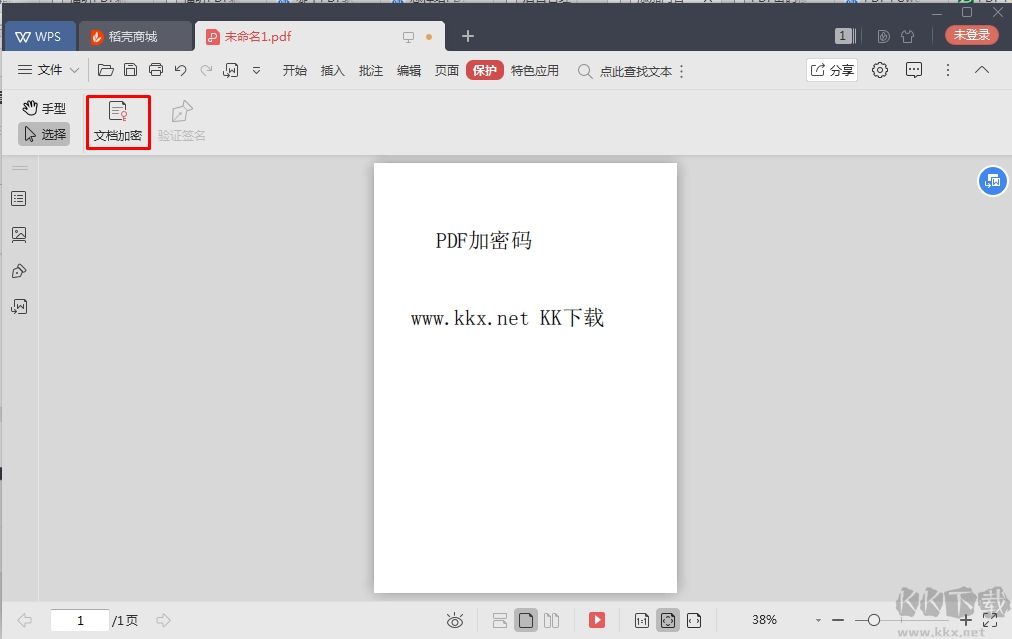Expand the 文件 menu dropdown arrow
The width and height of the screenshot is (1012, 639).
point(74,70)
